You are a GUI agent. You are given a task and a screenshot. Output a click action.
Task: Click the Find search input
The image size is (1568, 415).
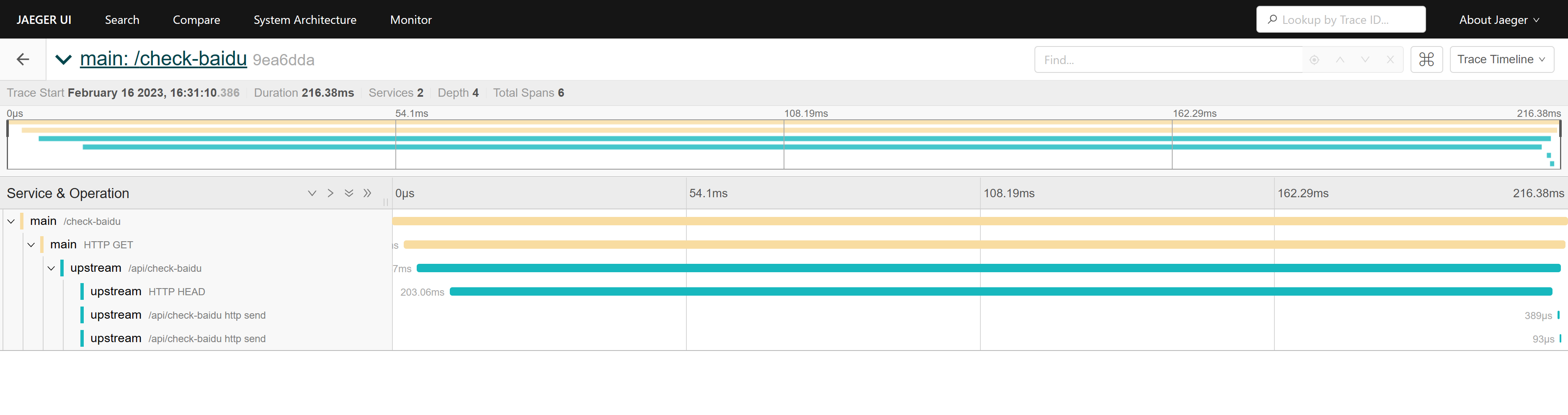(1168, 59)
